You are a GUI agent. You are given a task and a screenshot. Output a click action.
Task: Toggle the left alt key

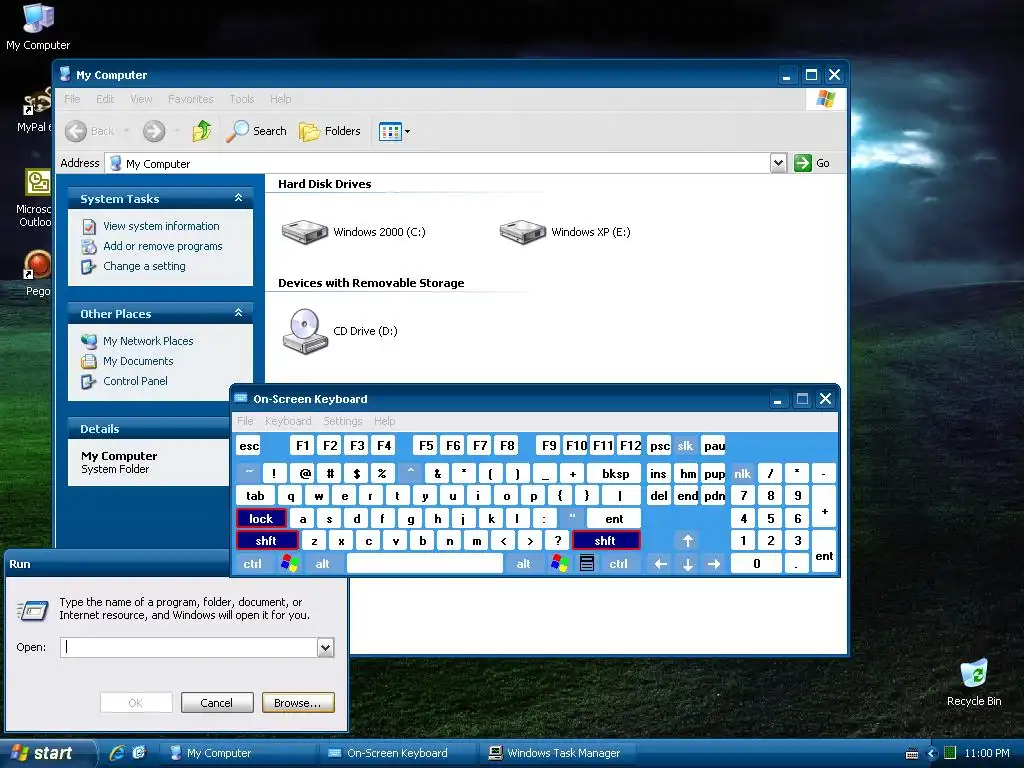tap(323, 564)
